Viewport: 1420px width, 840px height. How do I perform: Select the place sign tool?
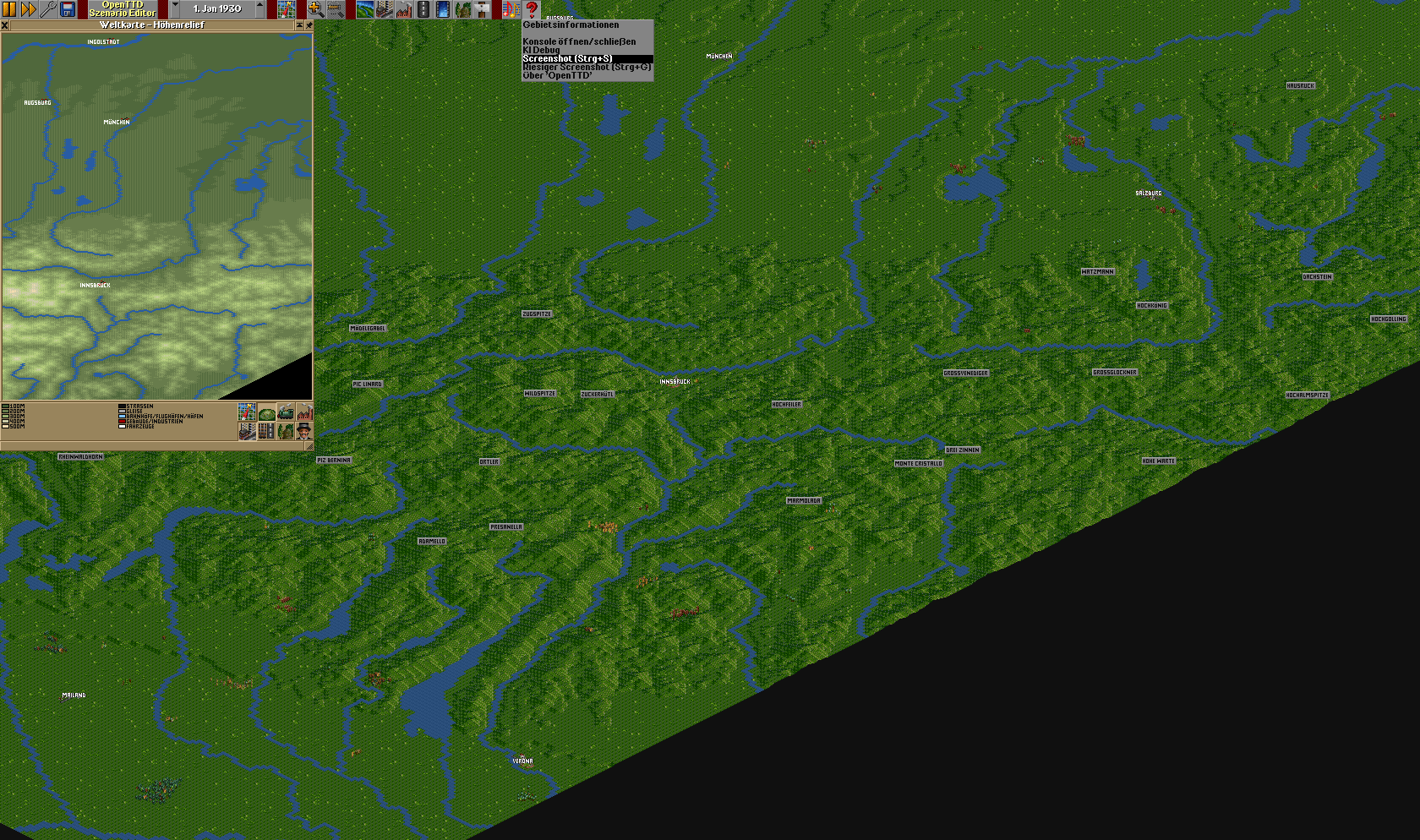482,9
